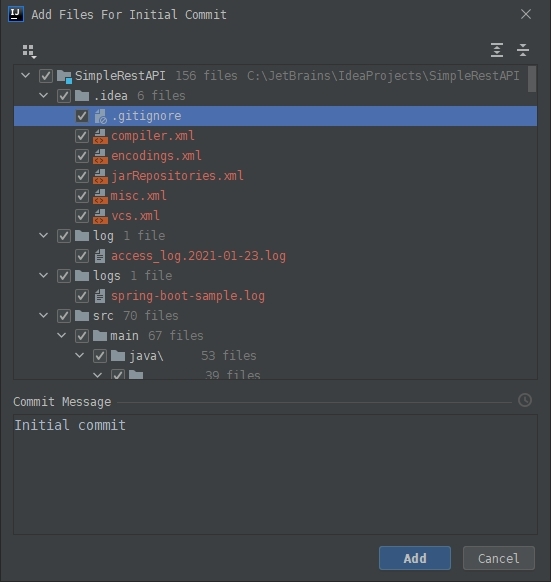Uncheck the SimpleRestAPI root checkbox
This screenshot has width=551, height=582.
[x=46, y=76]
